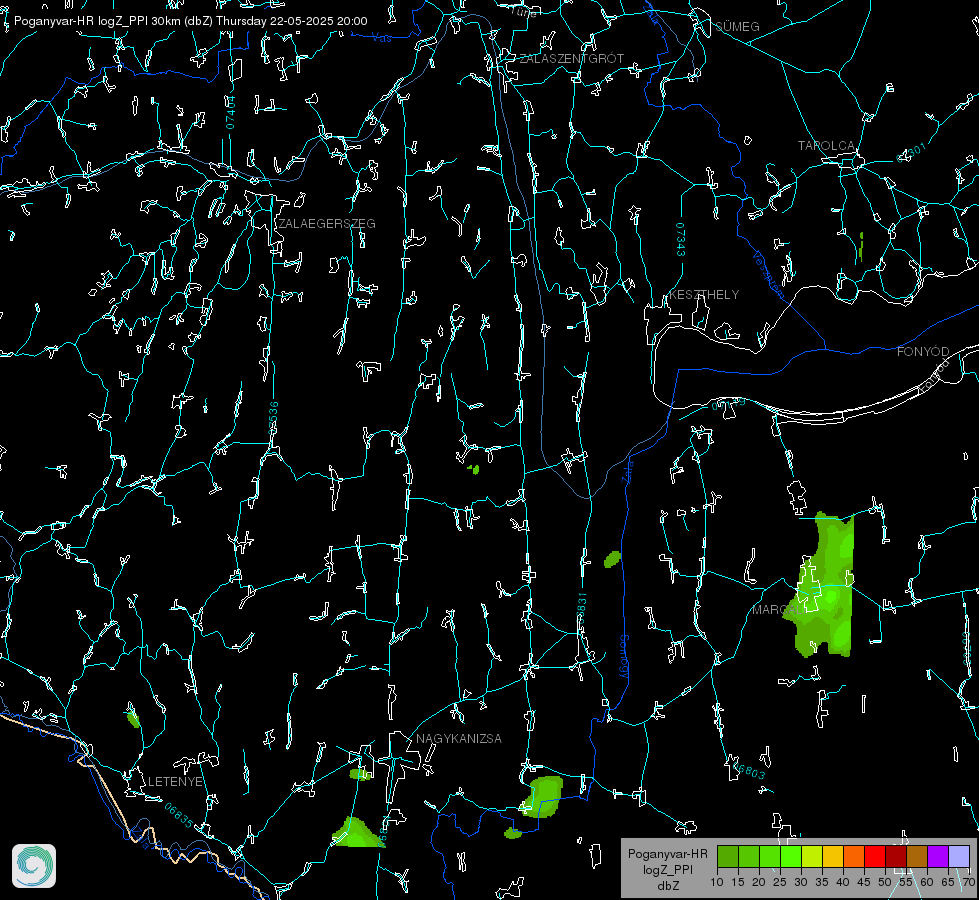Pick the purple 60-65 dBZ legend swatch
979x900 pixels.
(938, 856)
